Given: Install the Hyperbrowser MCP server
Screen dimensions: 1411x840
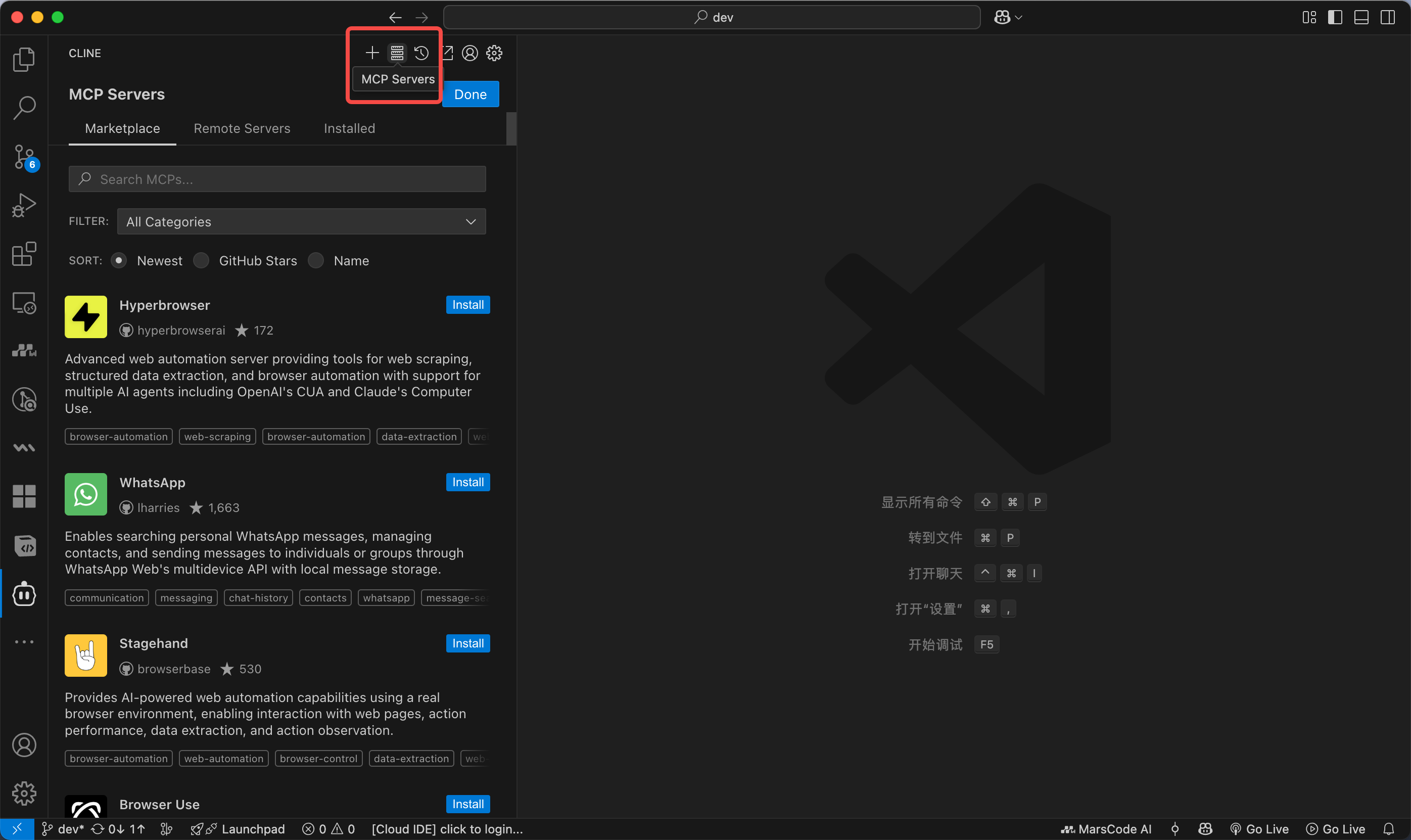Looking at the screenshot, I should 467,305.
